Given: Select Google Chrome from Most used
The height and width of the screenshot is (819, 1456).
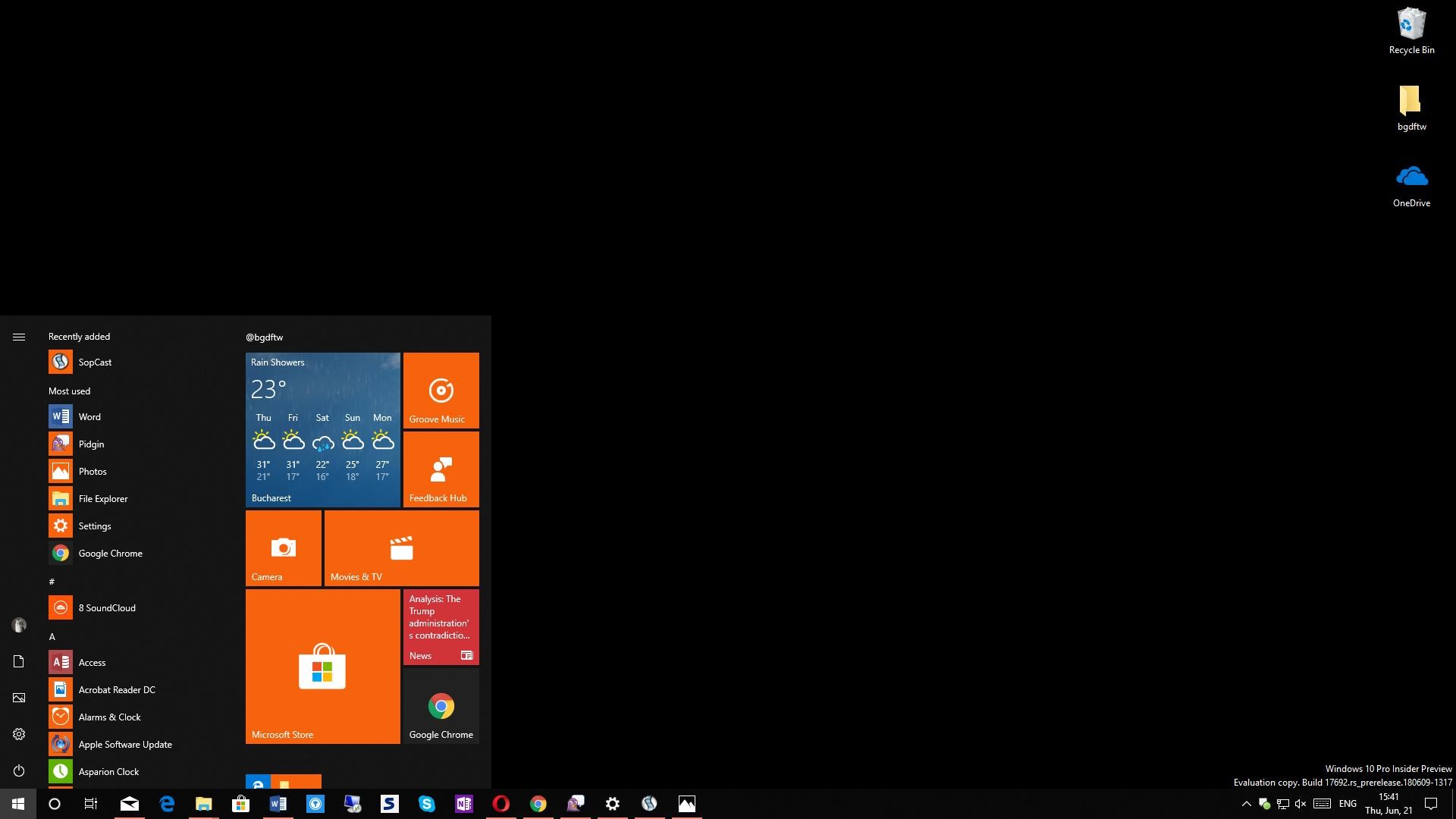Looking at the screenshot, I should (110, 553).
